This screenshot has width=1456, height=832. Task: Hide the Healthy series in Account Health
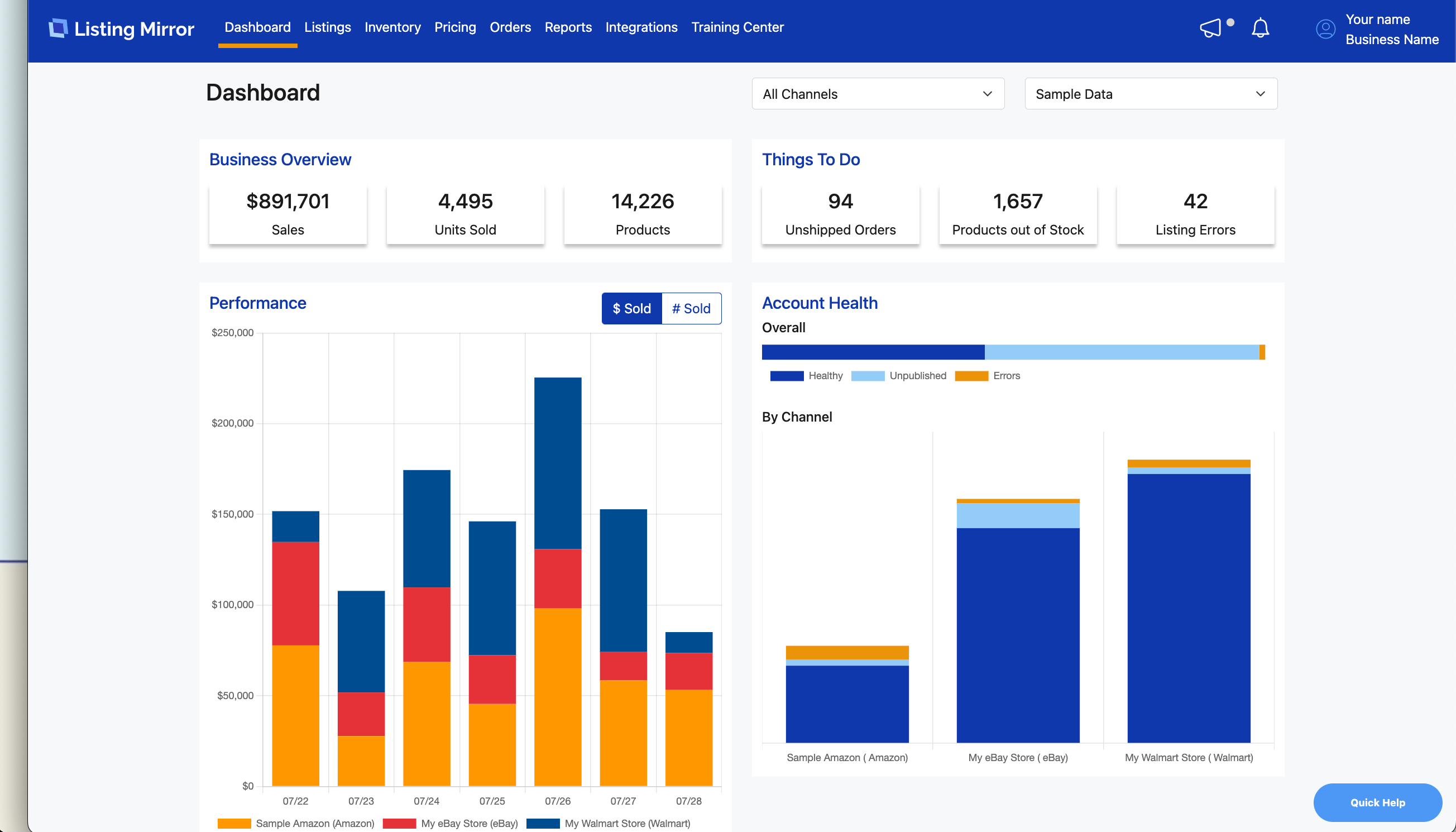coord(787,376)
